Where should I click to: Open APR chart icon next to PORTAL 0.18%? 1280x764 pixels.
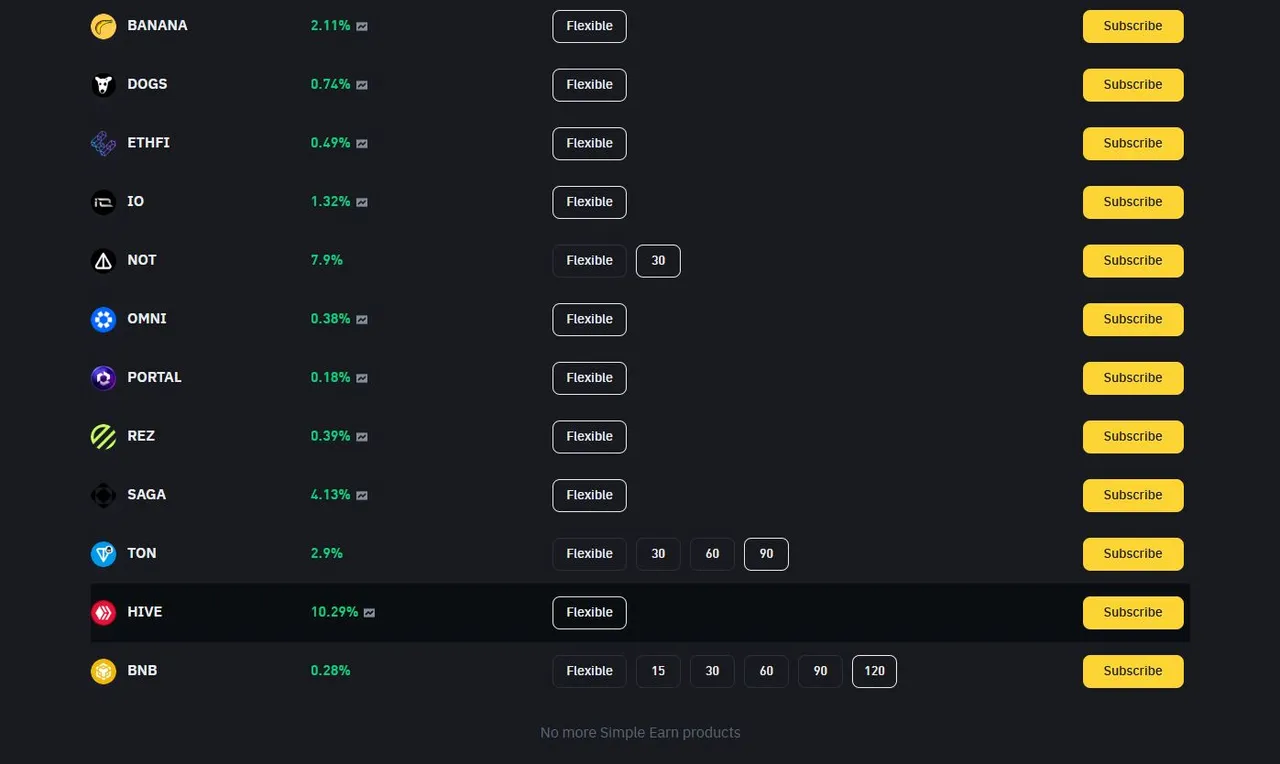coord(362,378)
